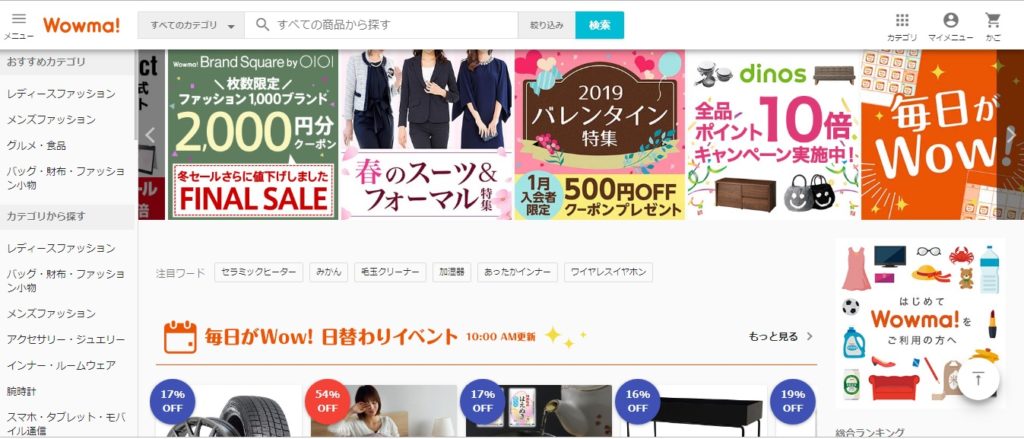Image resolution: width=1024 pixels, height=439 pixels.
Task: Click the 検索 search button
Action: pyautogui.click(x=600, y=25)
